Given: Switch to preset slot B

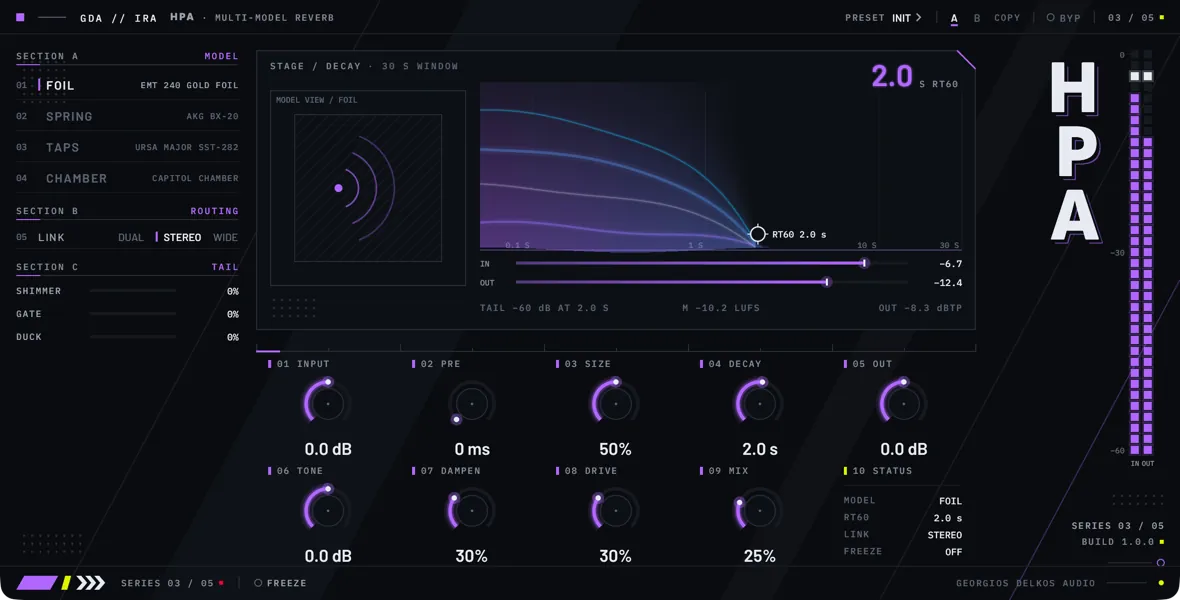Looking at the screenshot, I should [977, 18].
